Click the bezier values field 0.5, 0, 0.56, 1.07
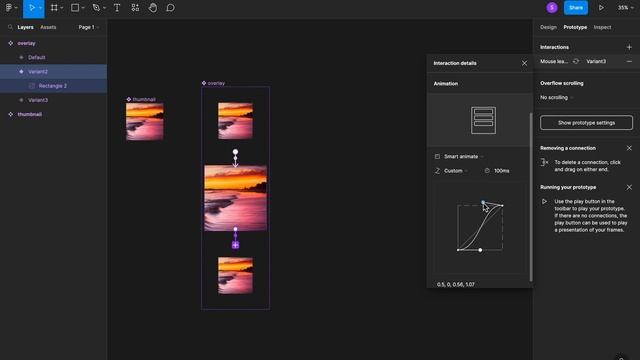 click(456, 284)
